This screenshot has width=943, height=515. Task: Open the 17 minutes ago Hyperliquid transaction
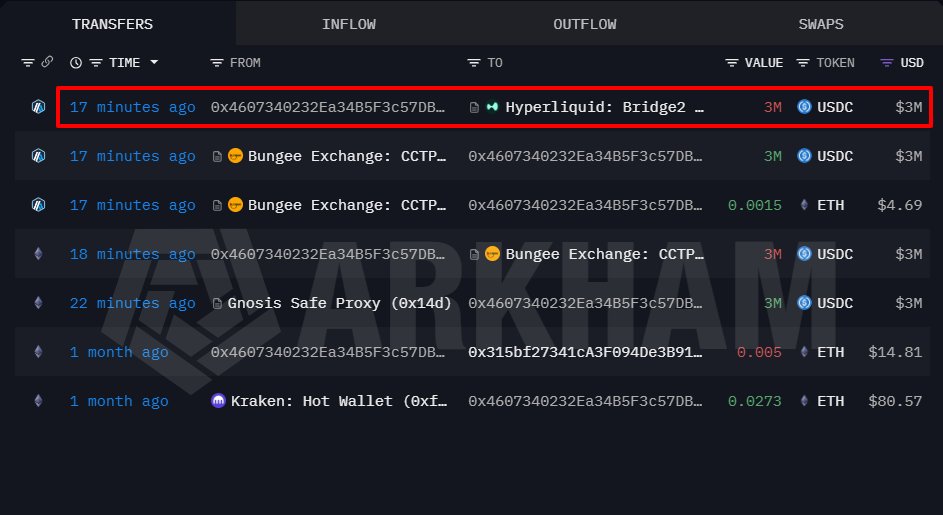(x=132, y=107)
